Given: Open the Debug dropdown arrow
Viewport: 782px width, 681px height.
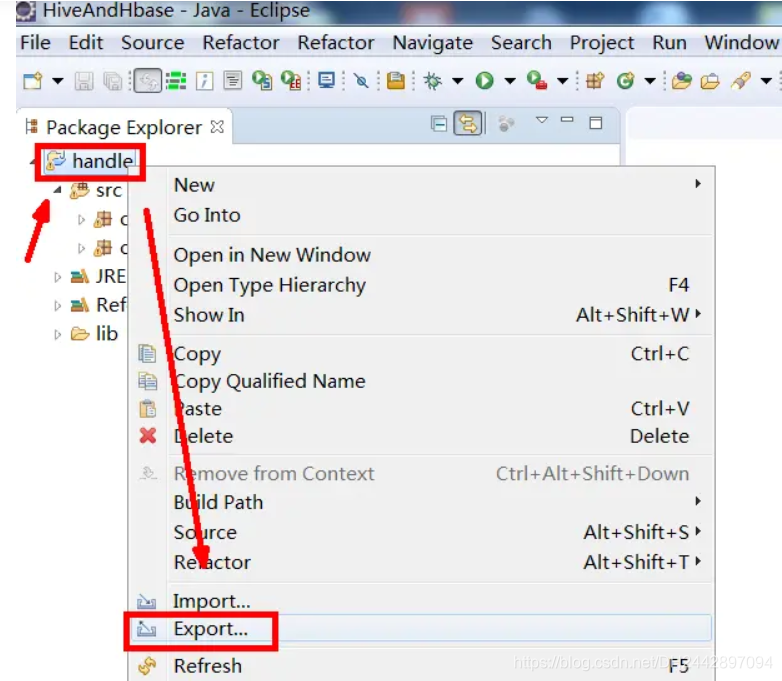Looking at the screenshot, I should (457, 80).
